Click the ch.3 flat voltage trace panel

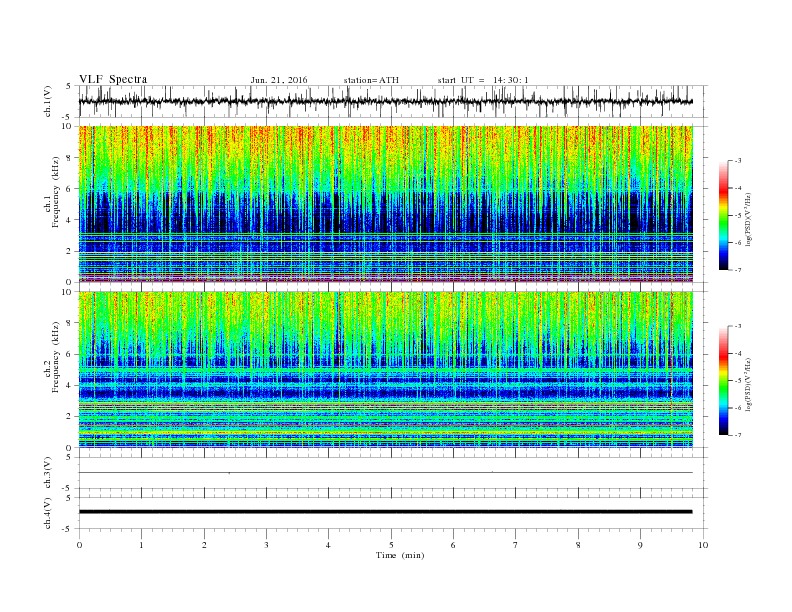click(393, 473)
